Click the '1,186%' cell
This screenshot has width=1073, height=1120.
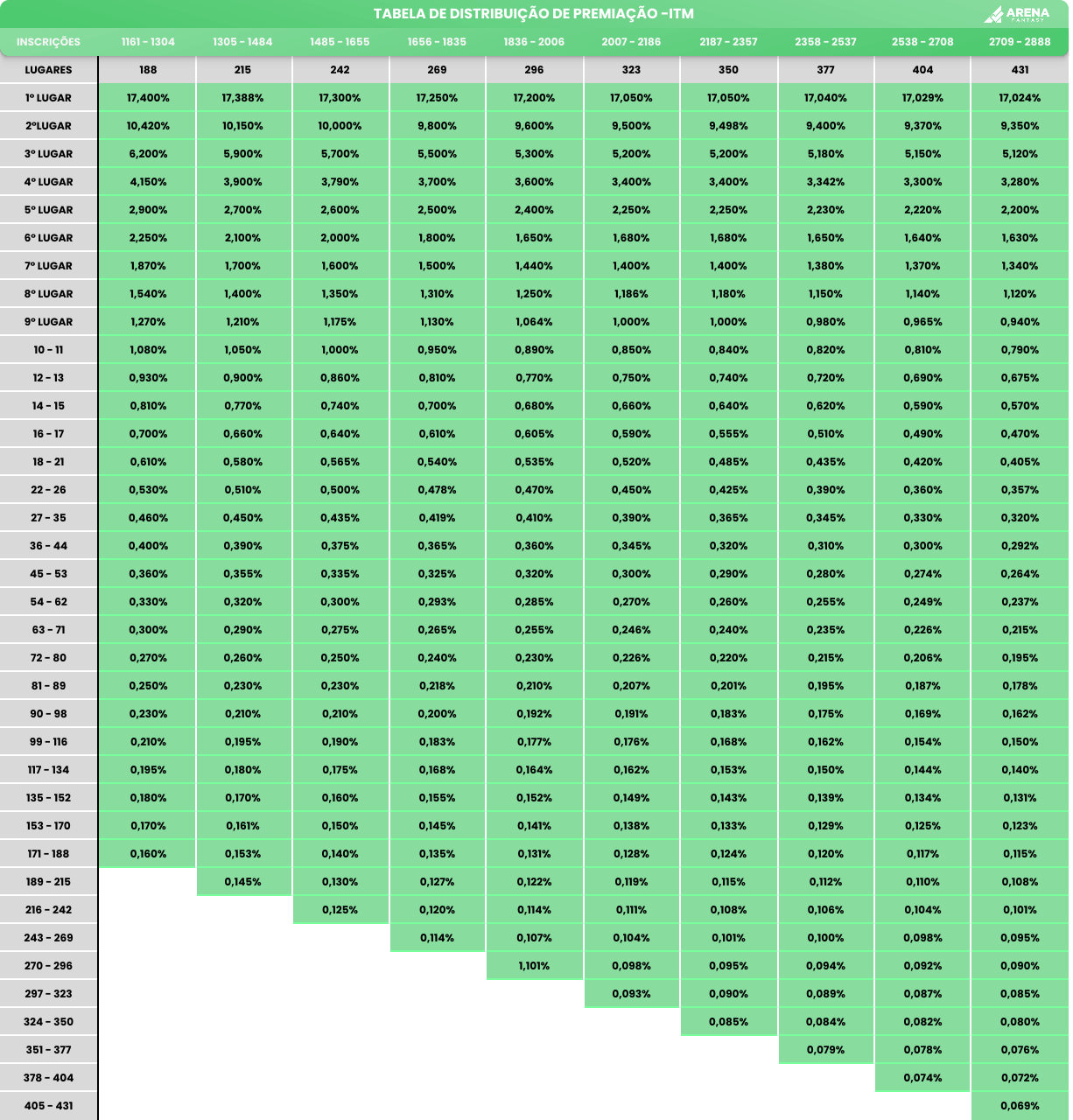click(x=631, y=294)
